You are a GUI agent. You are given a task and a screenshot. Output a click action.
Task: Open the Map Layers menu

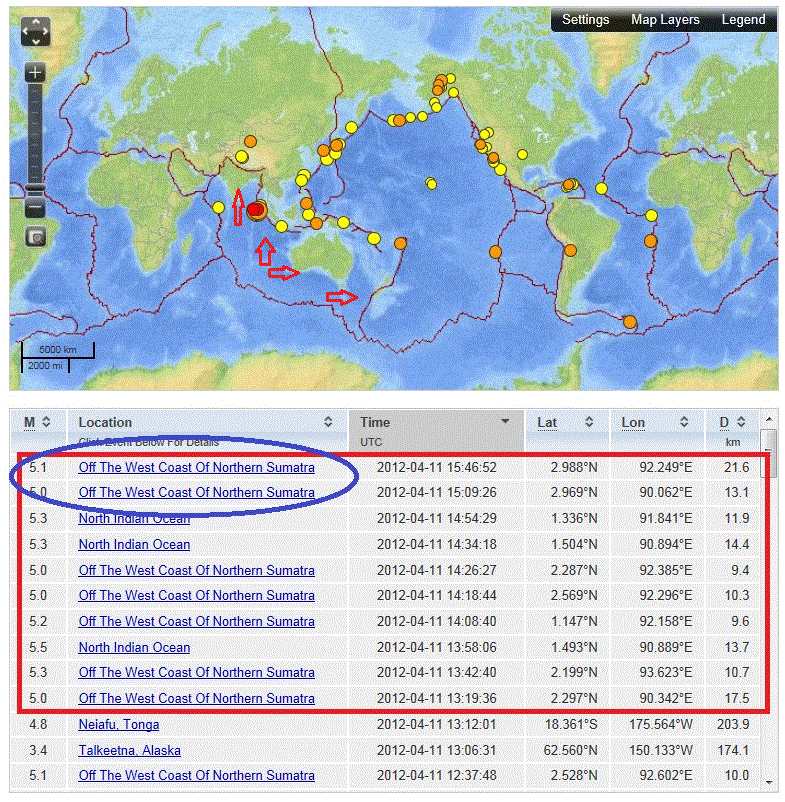(665, 20)
